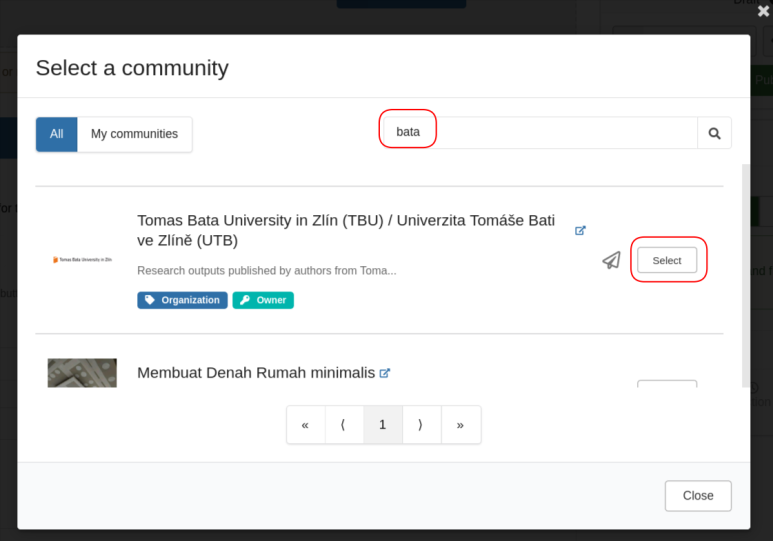Open Membuat Denah Rumah minimalis external link
The height and width of the screenshot is (541, 773).
tap(385, 373)
